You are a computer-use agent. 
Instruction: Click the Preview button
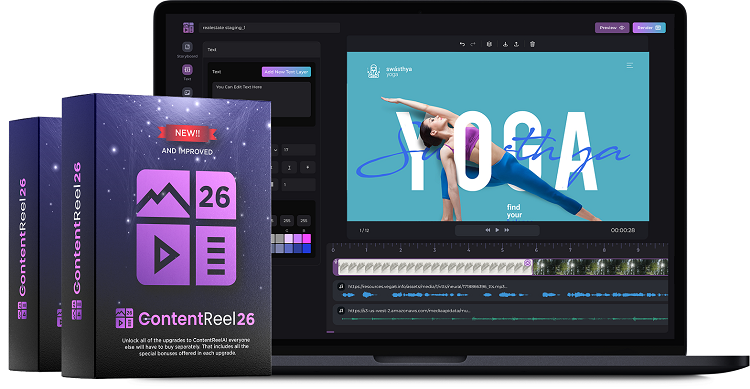(x=612, y=28)
